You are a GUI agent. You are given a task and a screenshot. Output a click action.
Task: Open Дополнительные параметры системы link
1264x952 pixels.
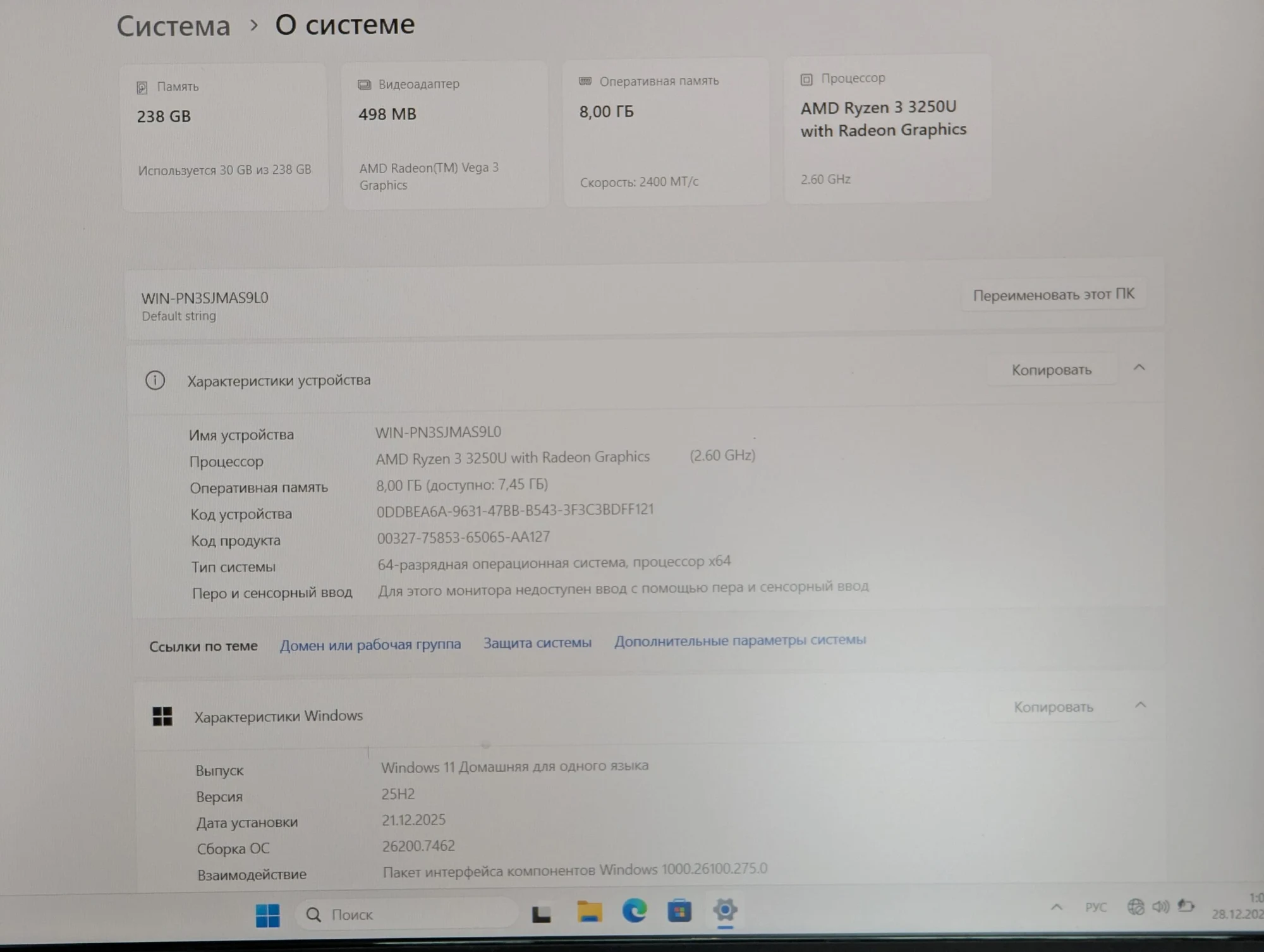click(x=740, y=640)
